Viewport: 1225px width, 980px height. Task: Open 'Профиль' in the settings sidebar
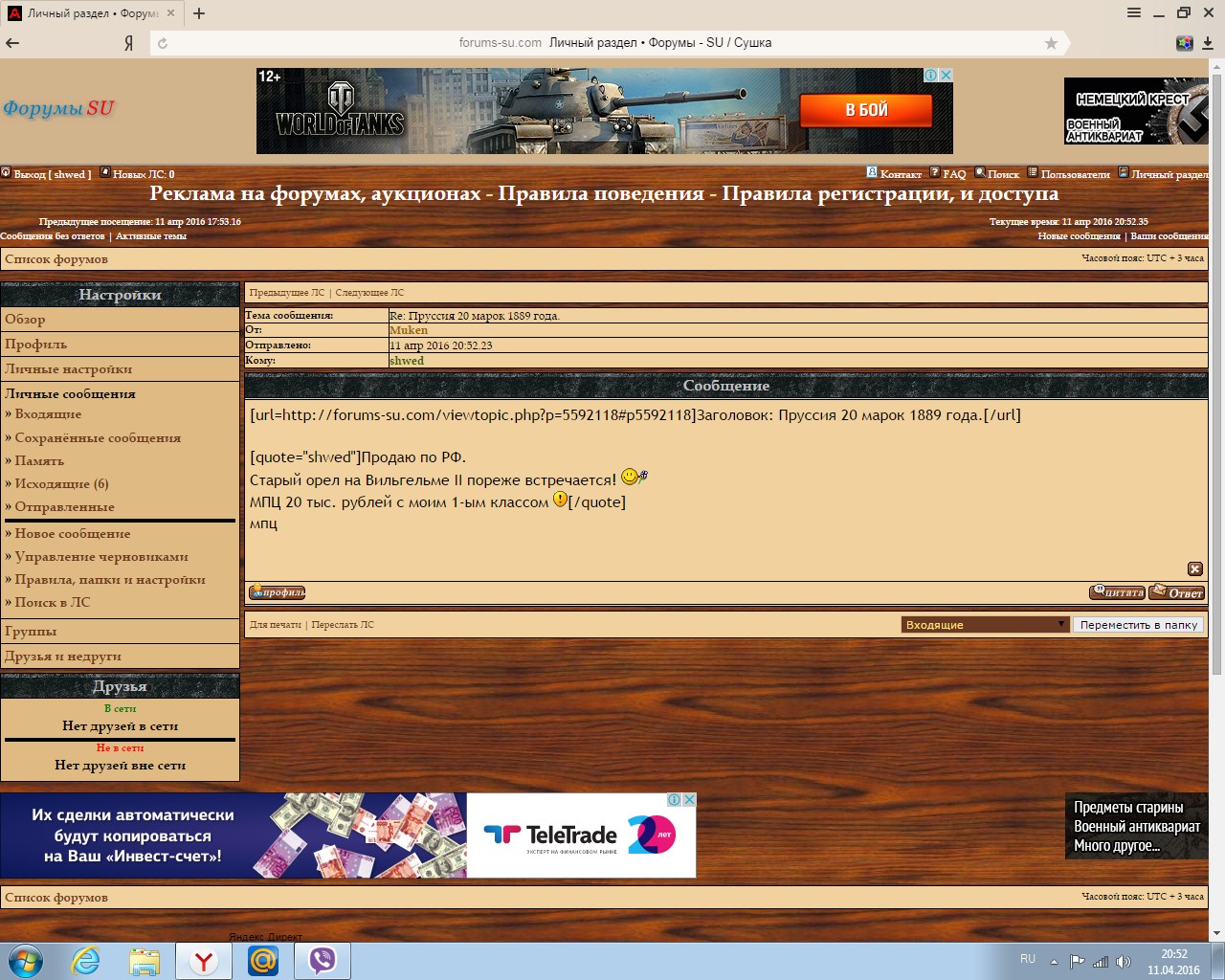[36, 345]
